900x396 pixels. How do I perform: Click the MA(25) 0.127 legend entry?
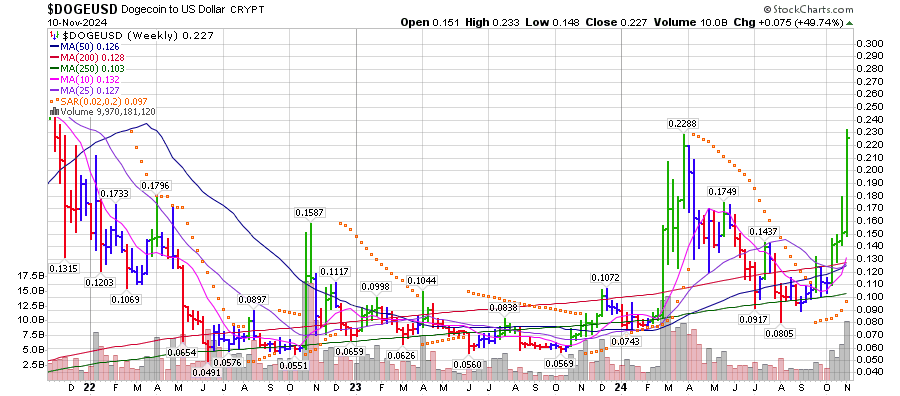click(85, 90)
